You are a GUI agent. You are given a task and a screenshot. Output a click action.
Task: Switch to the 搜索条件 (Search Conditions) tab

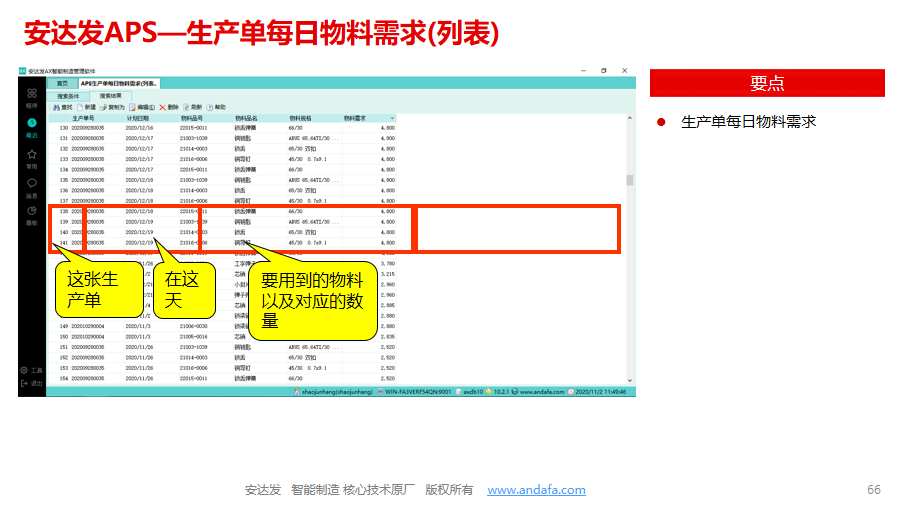point(68,95)
